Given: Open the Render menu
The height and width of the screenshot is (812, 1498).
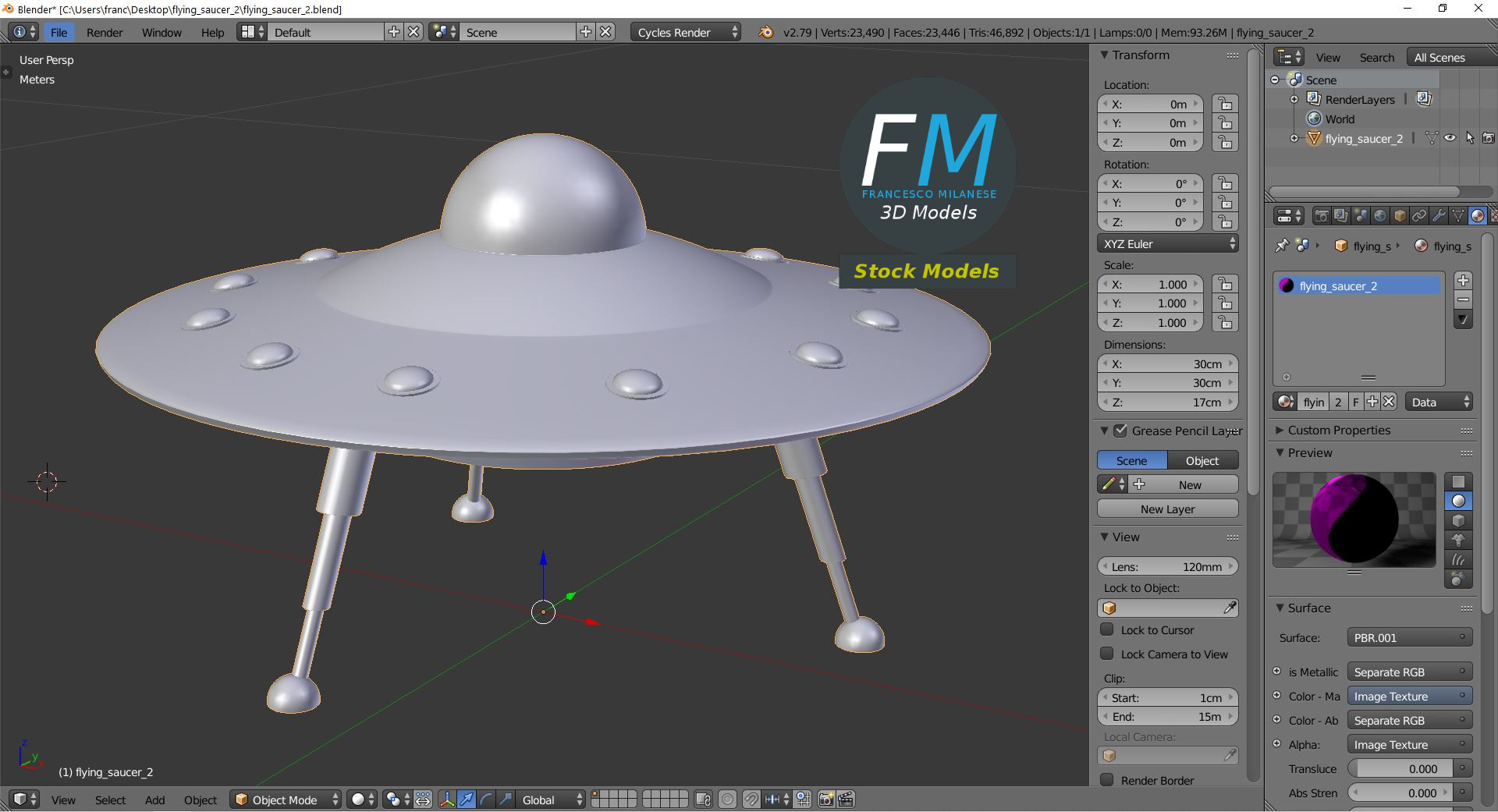Looking at the screenshot, I should coord(105,32).
